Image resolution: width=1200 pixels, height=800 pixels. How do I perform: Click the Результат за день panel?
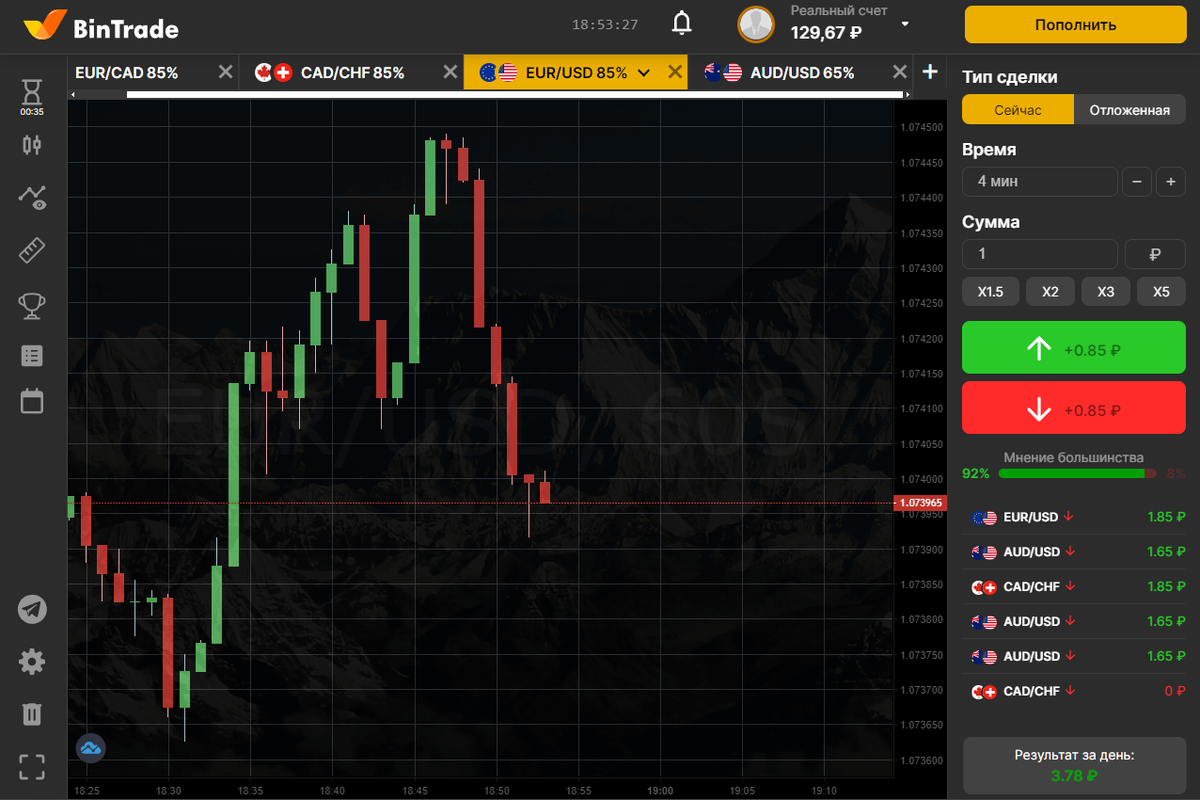(1074, 766)
